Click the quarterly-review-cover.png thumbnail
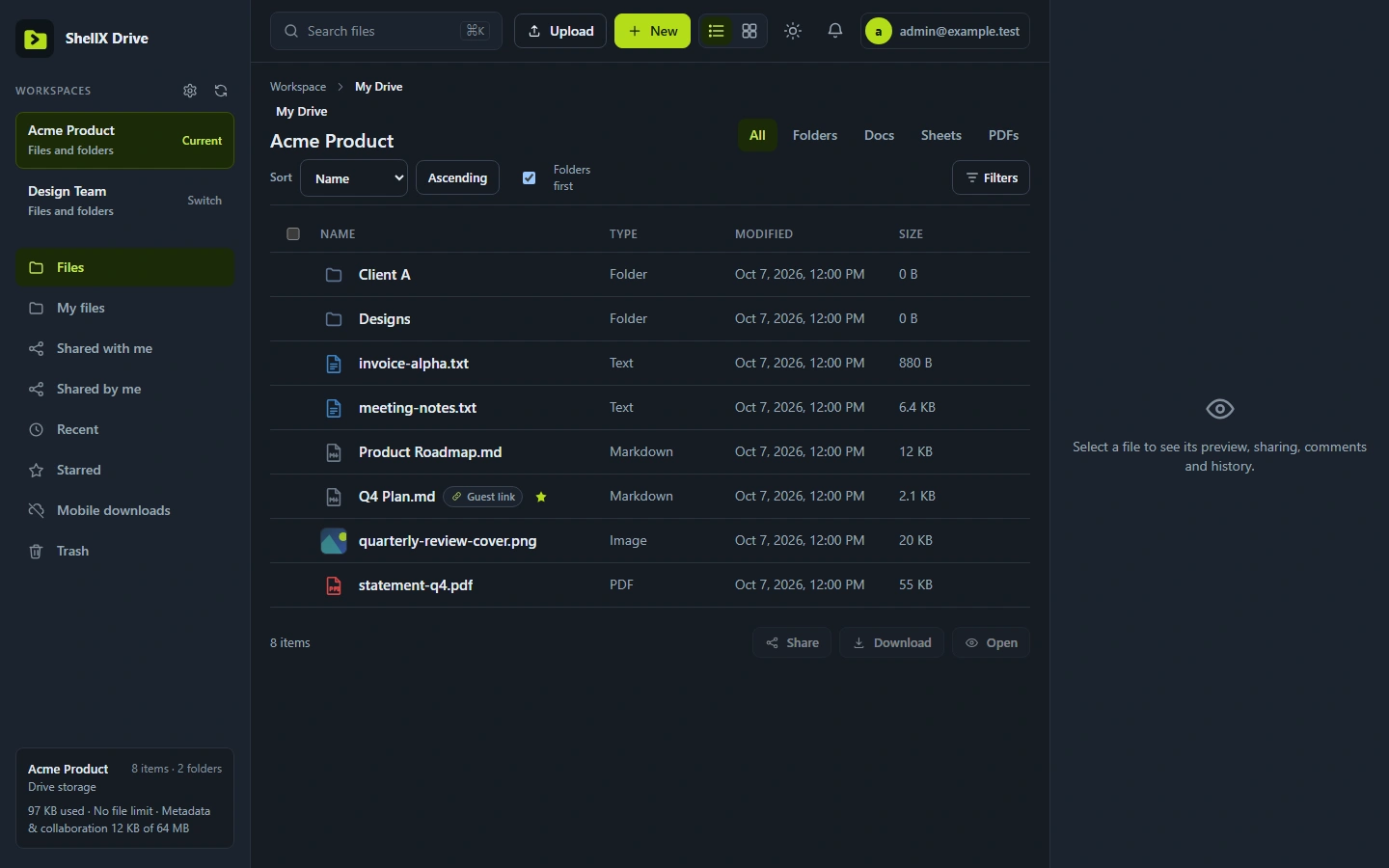The height and width of the screenshot is (868, 1389). pyautogui.click(x=334, y=541)
